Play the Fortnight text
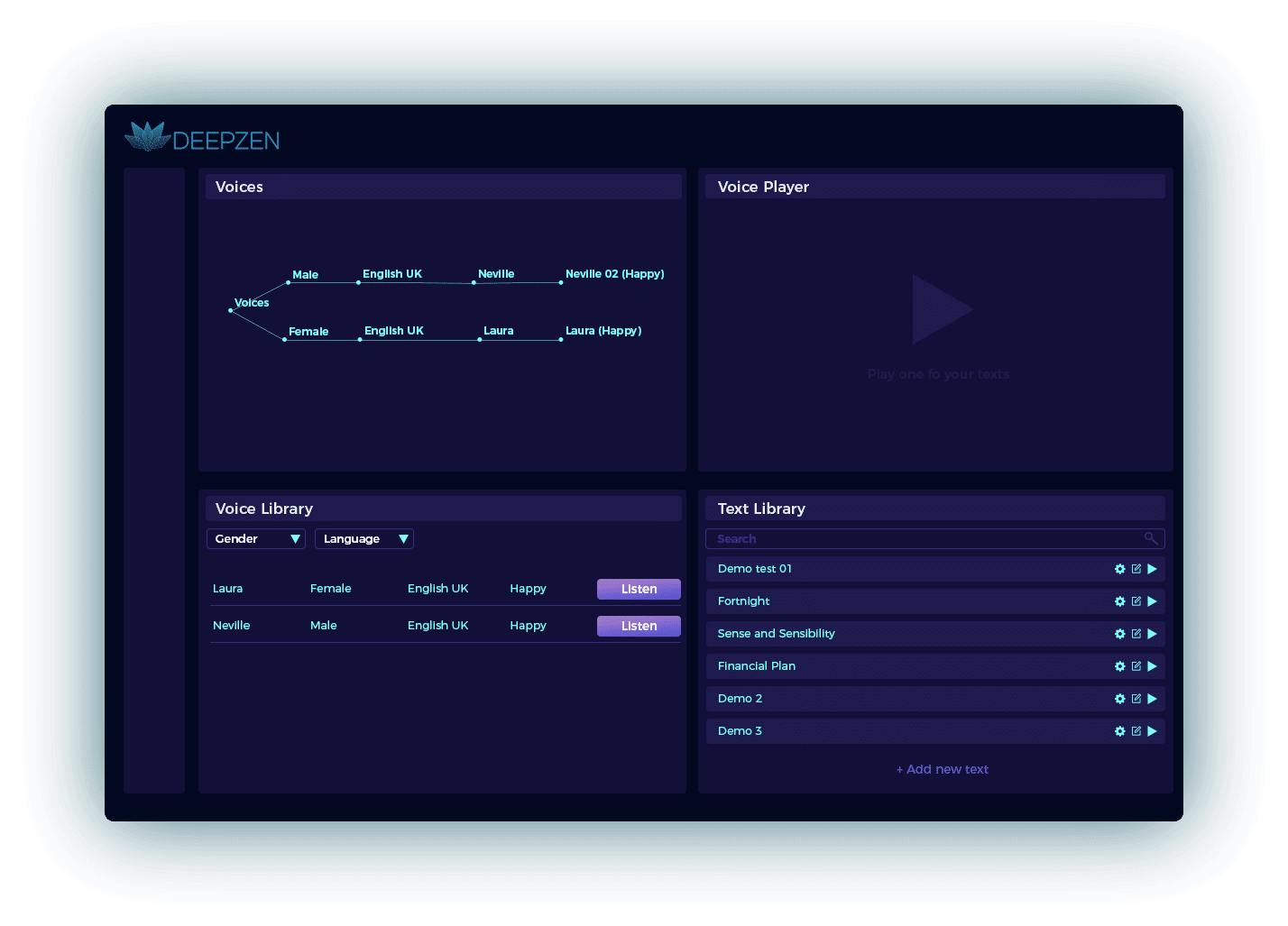The height and width of the screenshot is (926, 1288). [1152, 601]
